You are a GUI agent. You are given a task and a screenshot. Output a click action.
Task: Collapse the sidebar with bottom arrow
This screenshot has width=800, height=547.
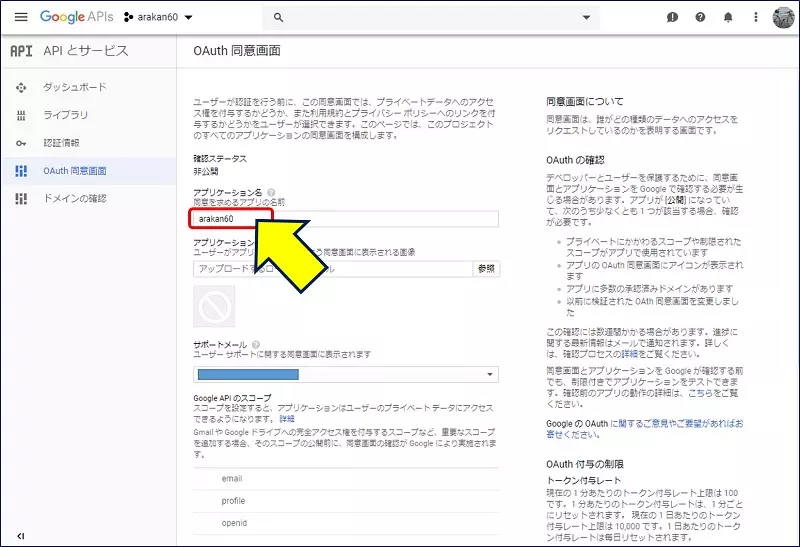click(20, 536)
